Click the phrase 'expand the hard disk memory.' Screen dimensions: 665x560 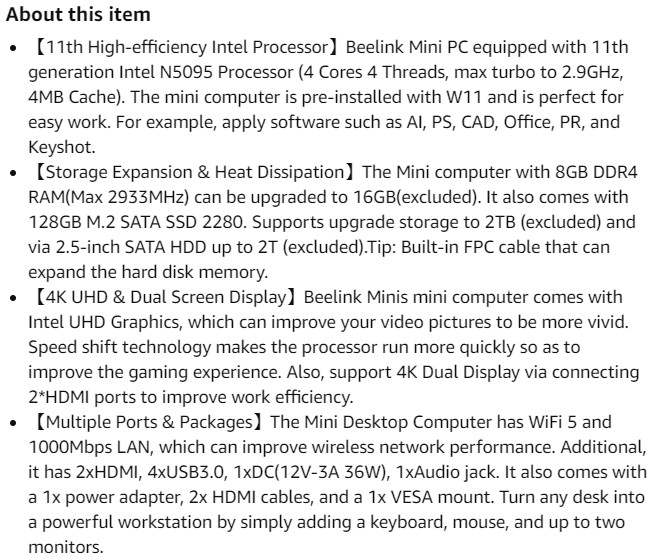[148, 272]
